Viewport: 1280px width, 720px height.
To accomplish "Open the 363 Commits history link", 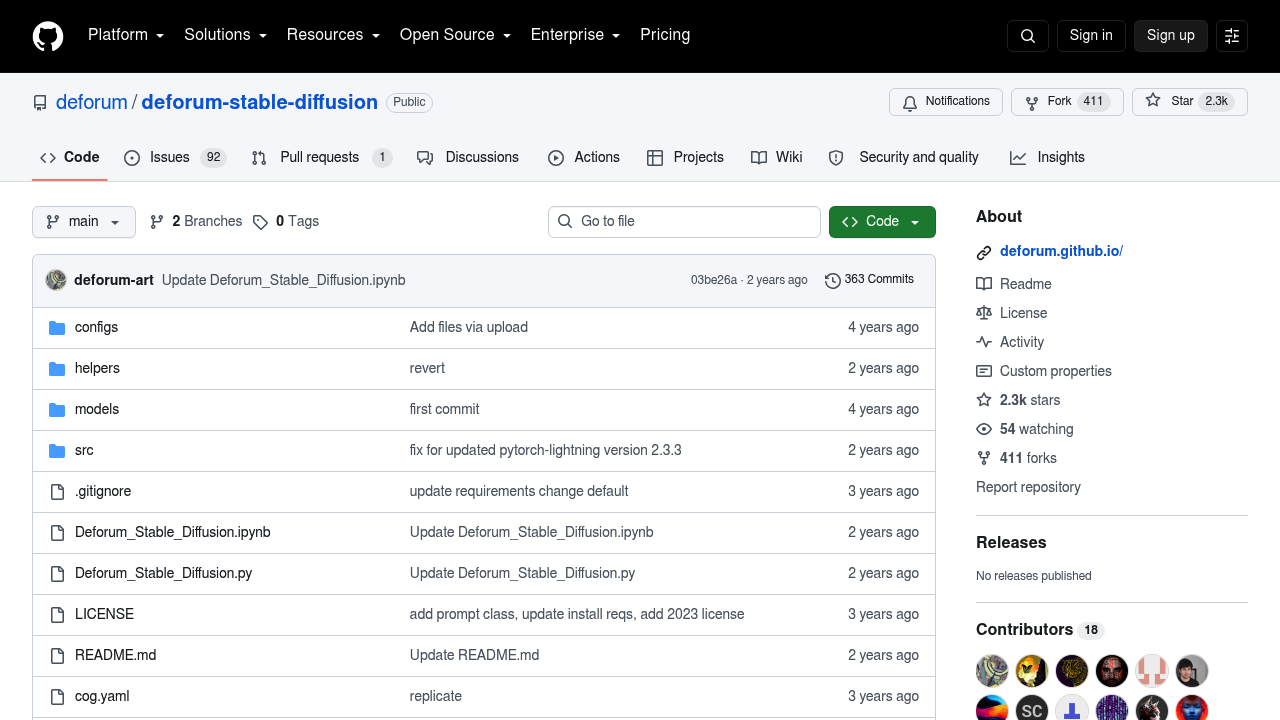I will pyautogui.click(x=869, y=280).
